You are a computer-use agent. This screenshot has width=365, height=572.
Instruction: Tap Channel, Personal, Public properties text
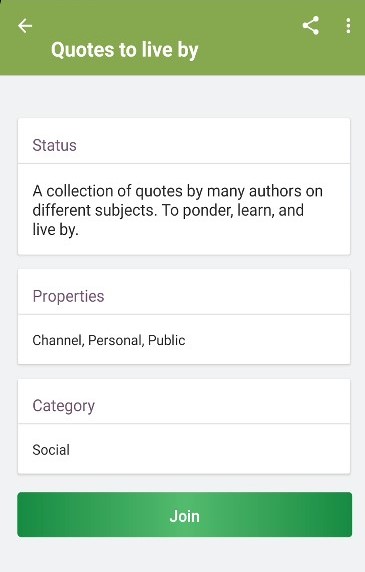click(x=109, y=340)
